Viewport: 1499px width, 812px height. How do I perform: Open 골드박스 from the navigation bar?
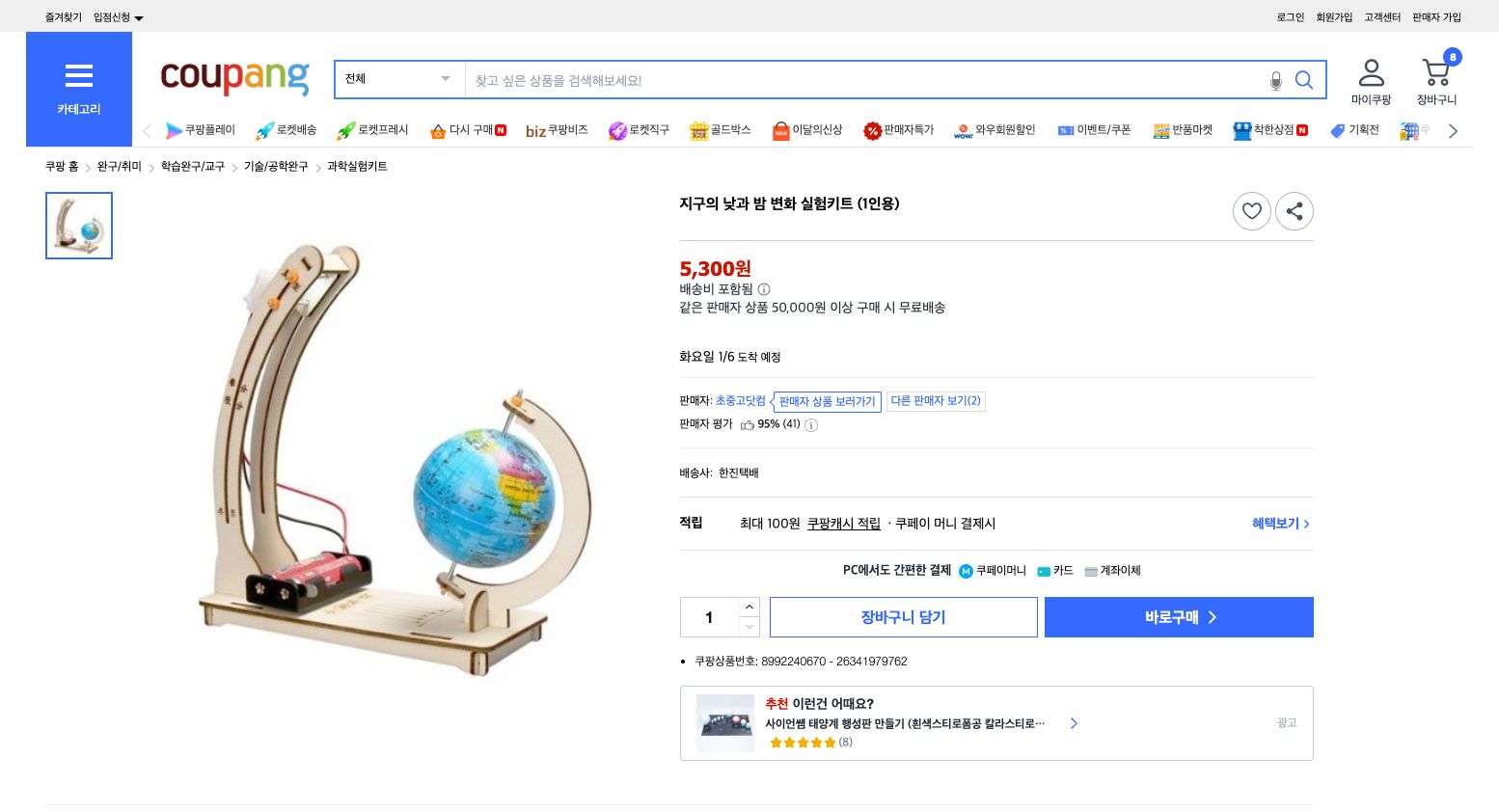(x=720, y=130)
